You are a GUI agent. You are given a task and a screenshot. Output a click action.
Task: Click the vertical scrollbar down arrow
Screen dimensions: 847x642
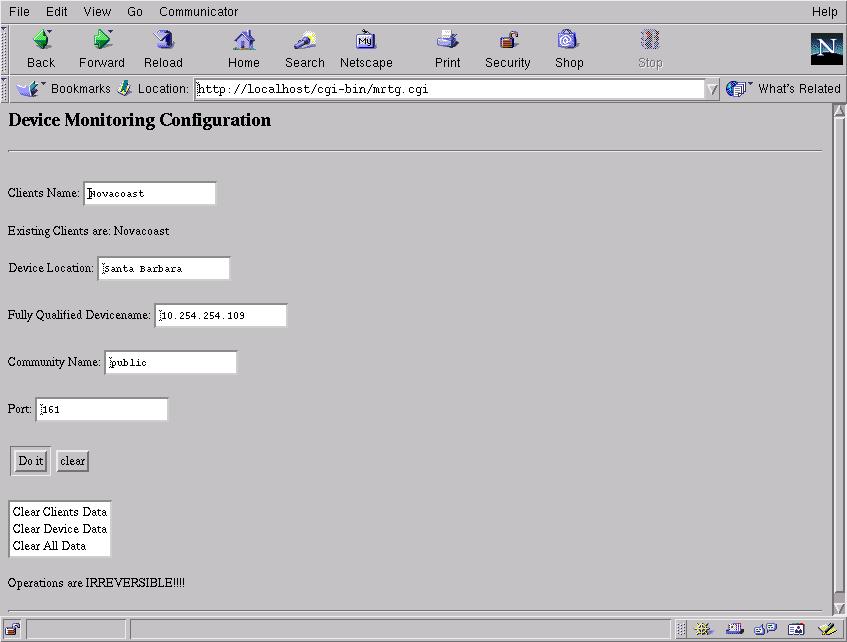click(838, 607)
